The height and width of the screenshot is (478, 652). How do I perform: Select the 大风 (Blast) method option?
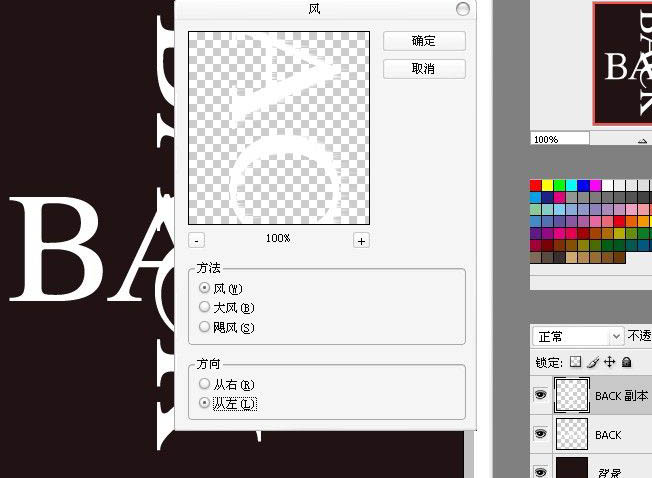coord(206,307)
